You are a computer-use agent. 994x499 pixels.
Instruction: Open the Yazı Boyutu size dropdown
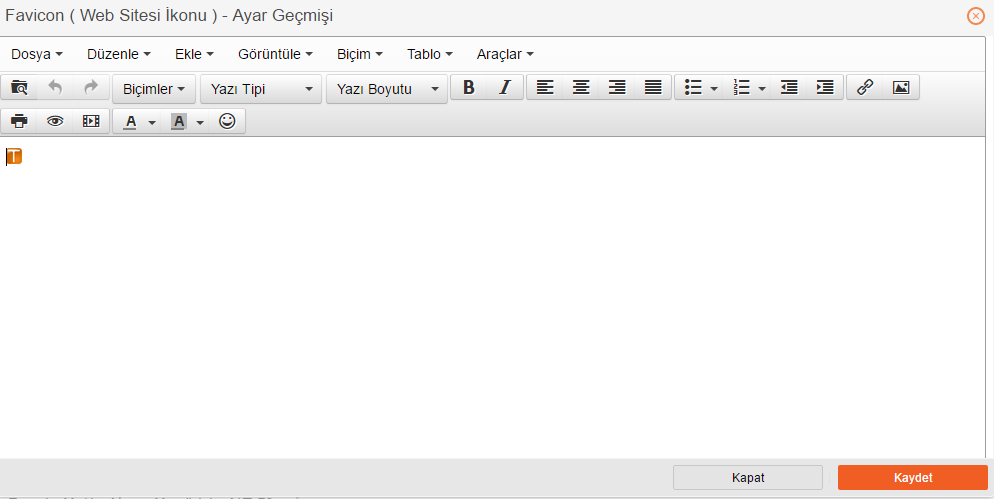tap(387, 89)
